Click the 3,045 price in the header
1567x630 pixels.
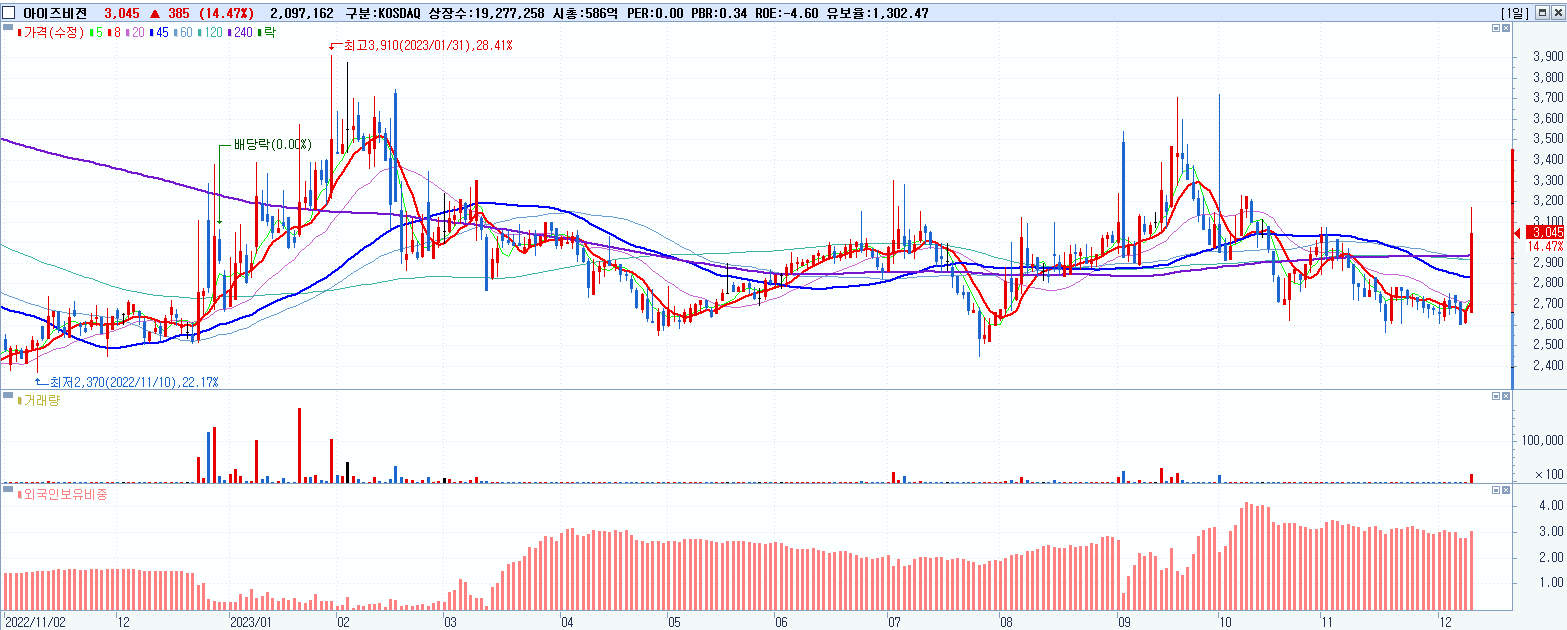point(122,13)
